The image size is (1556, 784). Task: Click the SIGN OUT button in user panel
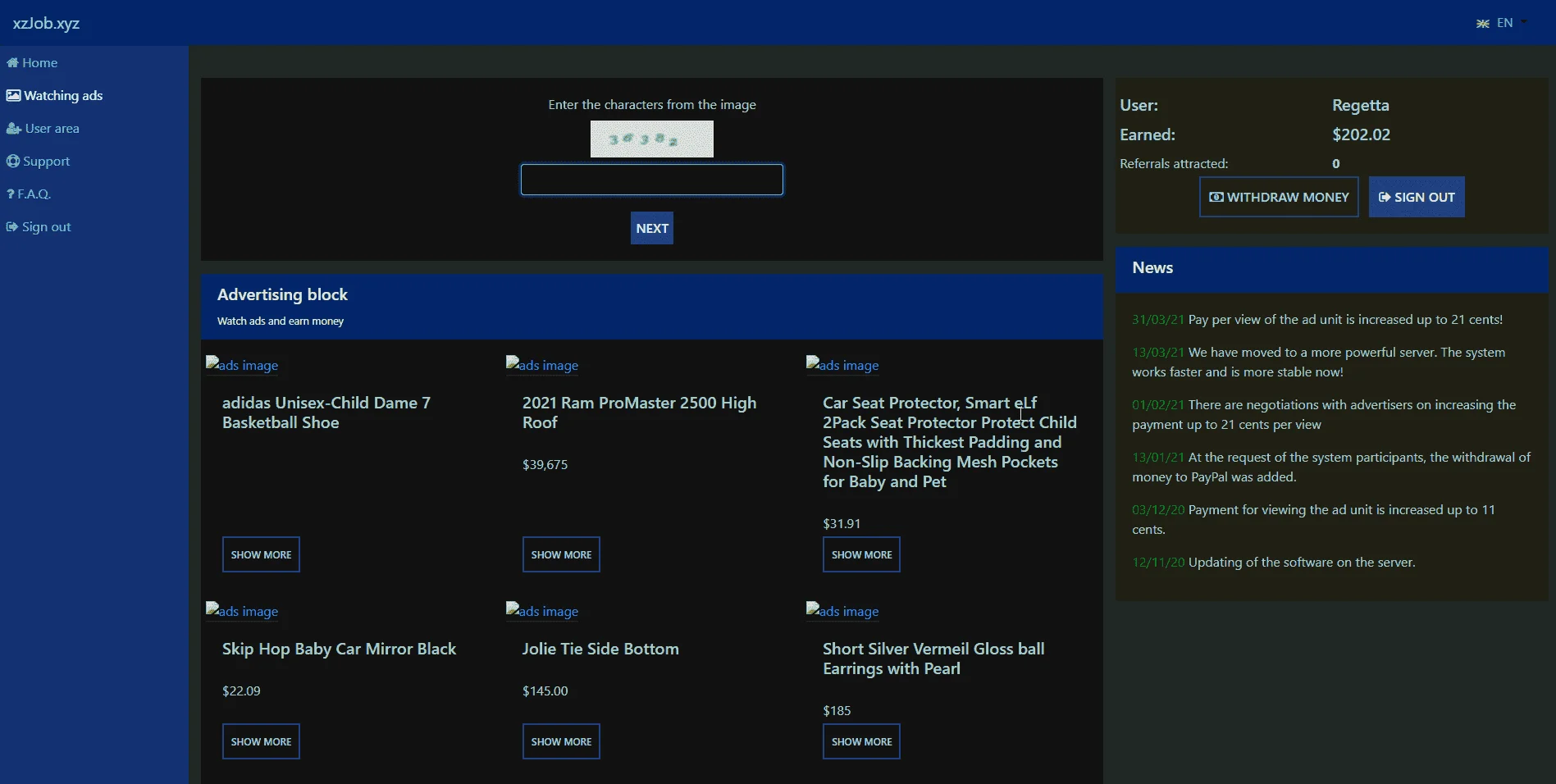[1417, 198]
